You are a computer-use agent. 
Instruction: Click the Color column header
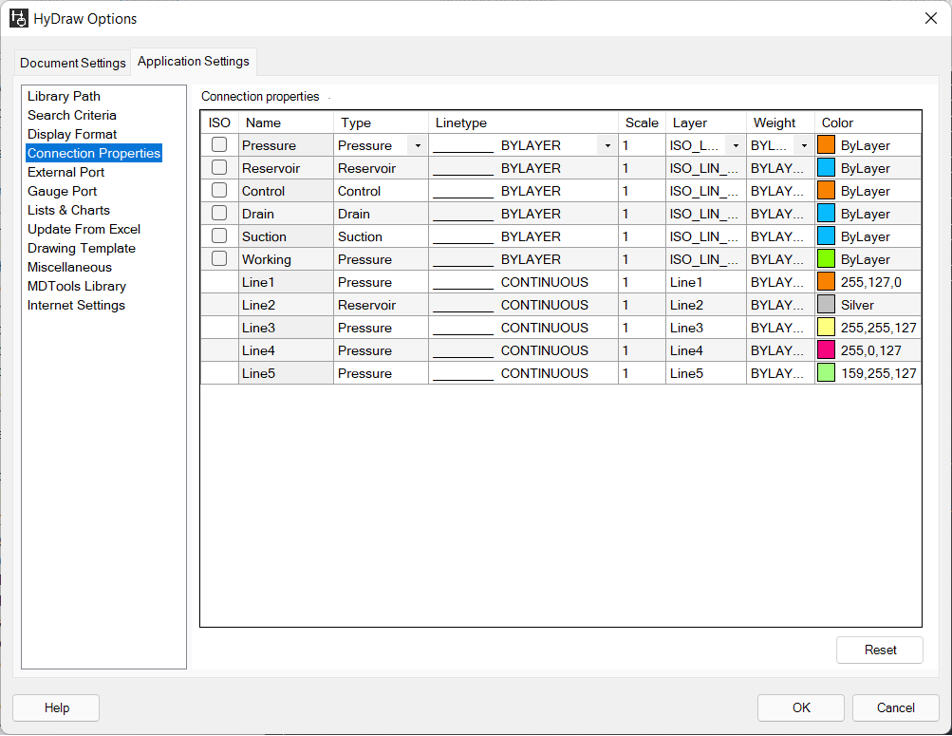868,123
